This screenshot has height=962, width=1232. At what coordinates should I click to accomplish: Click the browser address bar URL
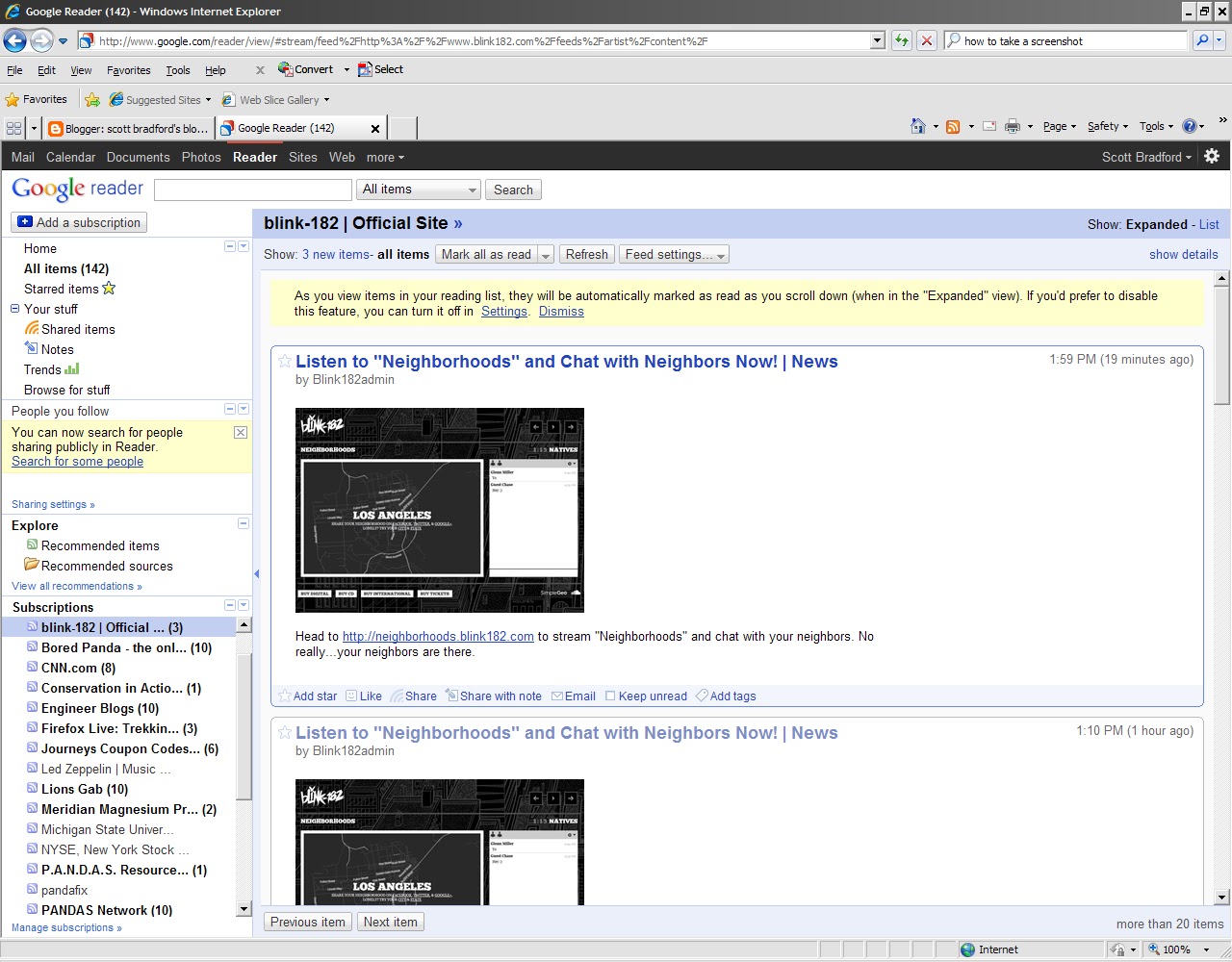coord(472,41)
